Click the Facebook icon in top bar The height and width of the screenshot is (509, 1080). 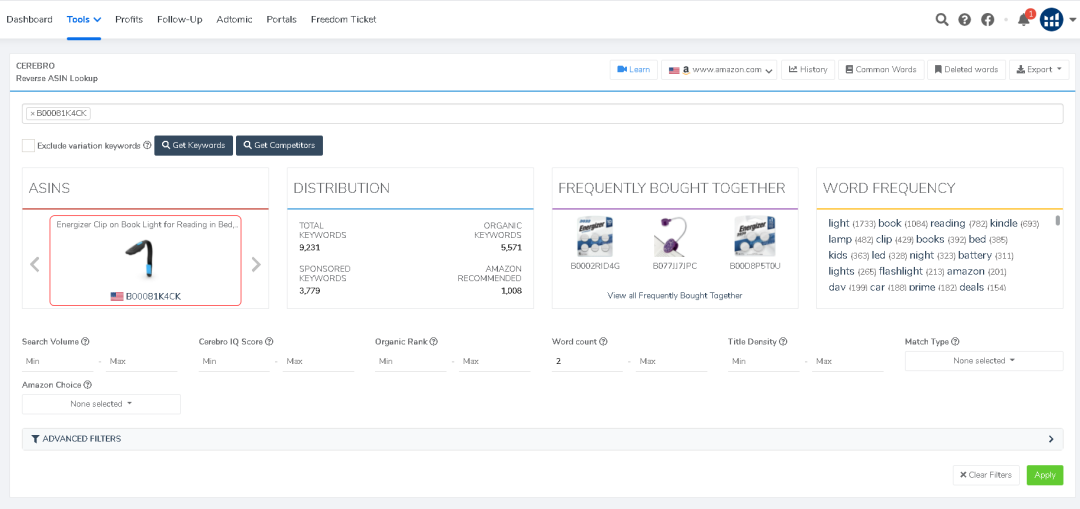click(987, 19)
